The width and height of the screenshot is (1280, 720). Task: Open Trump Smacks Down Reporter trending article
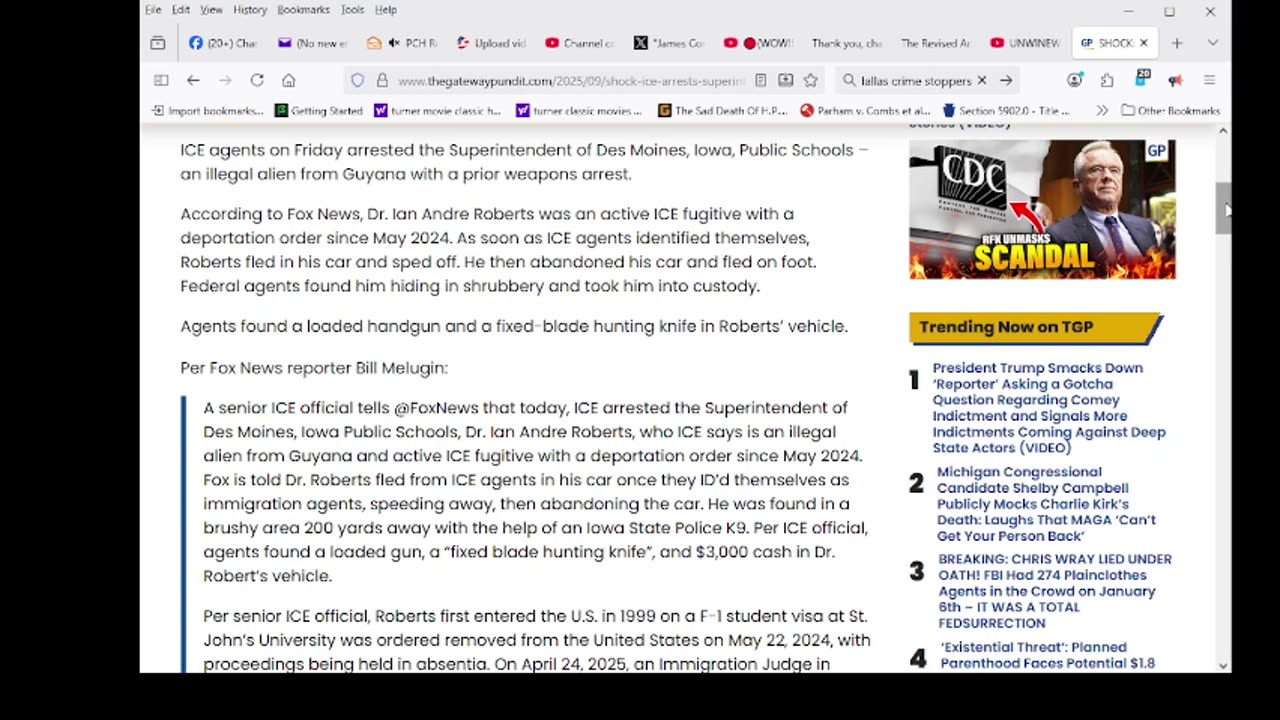(x=1049, y=408)
